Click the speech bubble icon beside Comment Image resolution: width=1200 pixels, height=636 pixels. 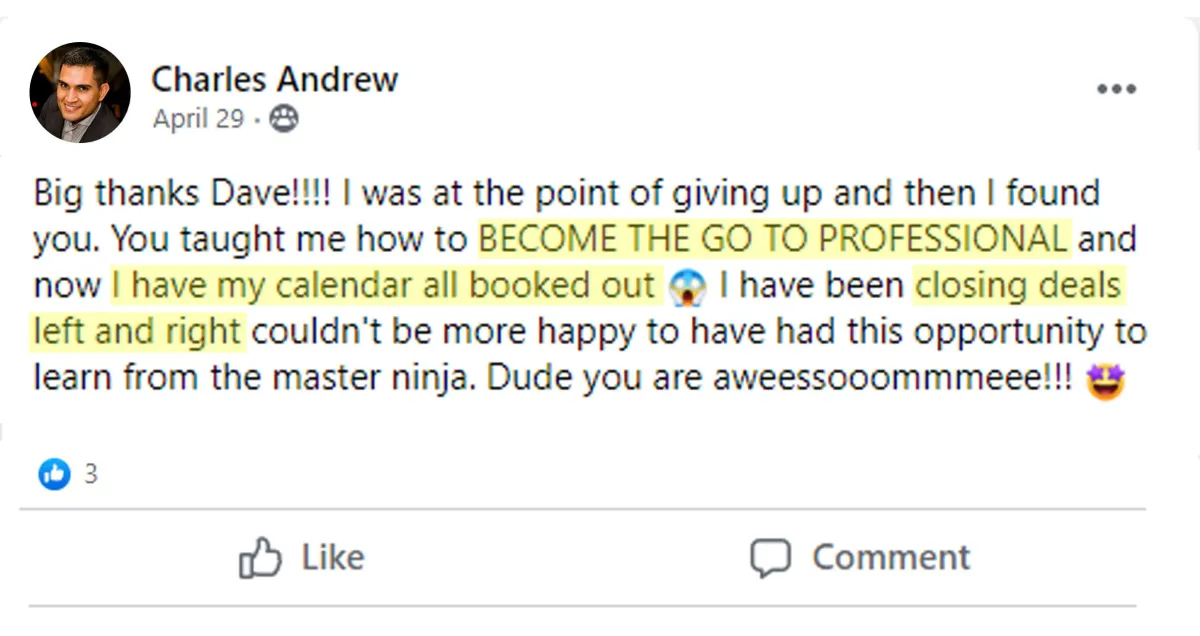click(x=770, y=558)
